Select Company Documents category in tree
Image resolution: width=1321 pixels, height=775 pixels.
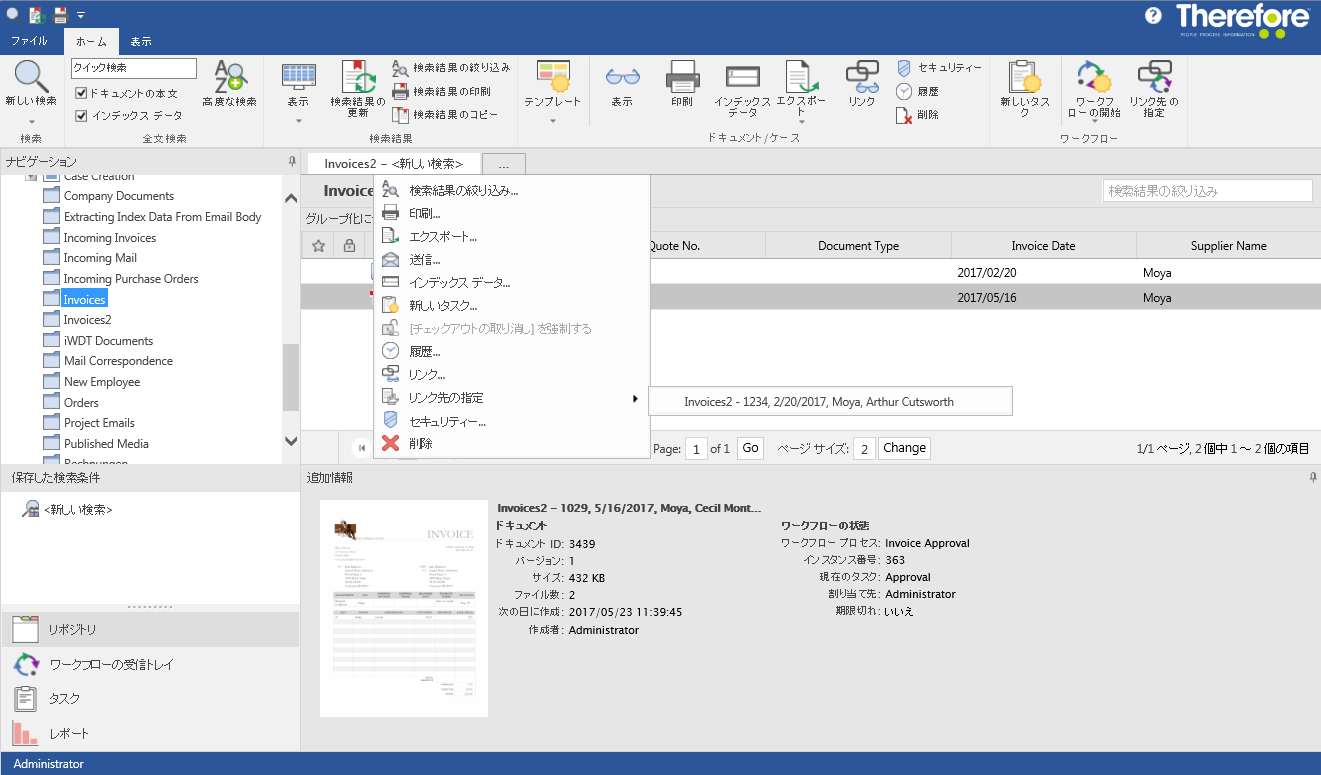[x=118, y=196]
